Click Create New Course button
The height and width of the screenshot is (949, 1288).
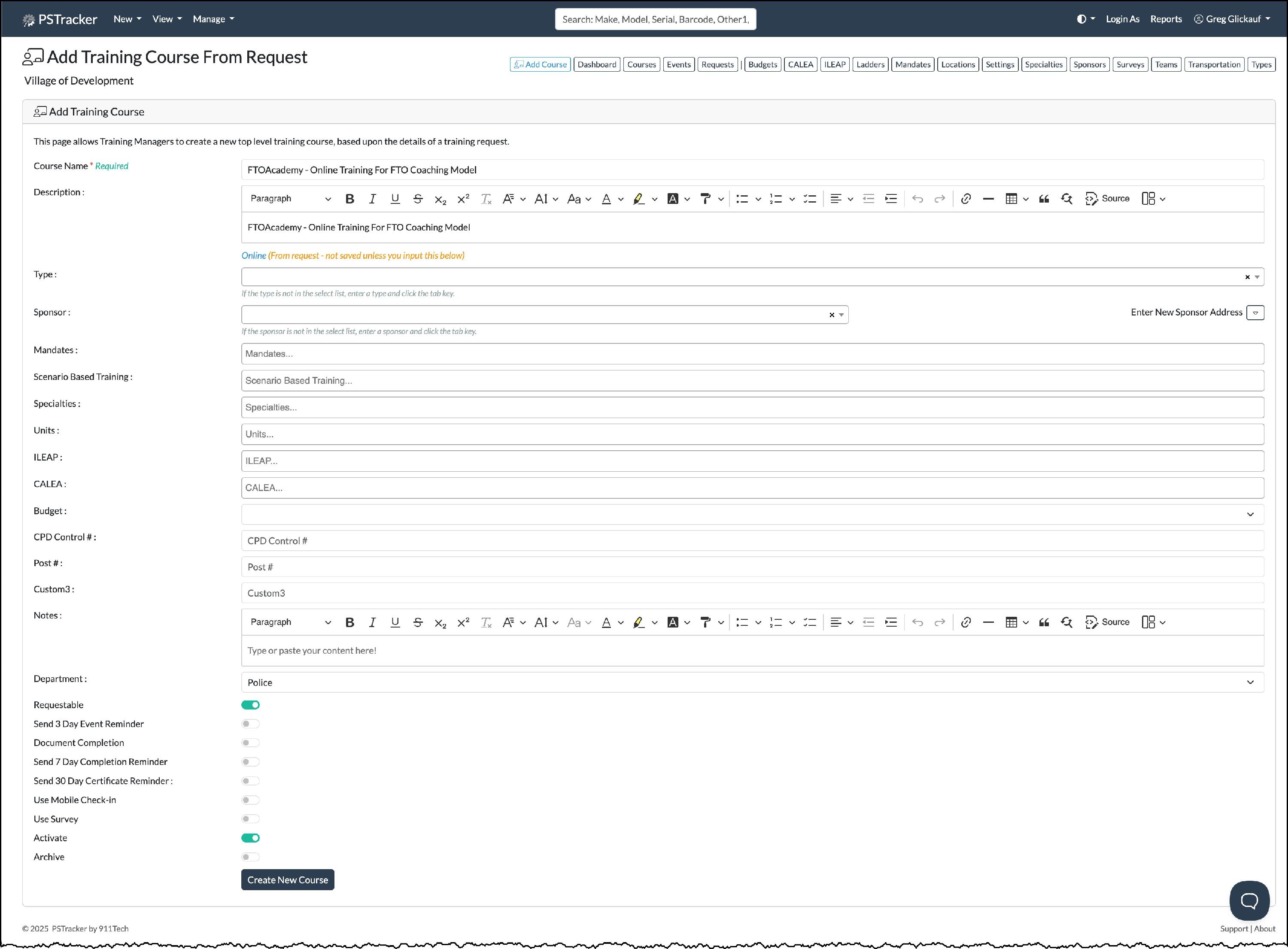point(287,879)
